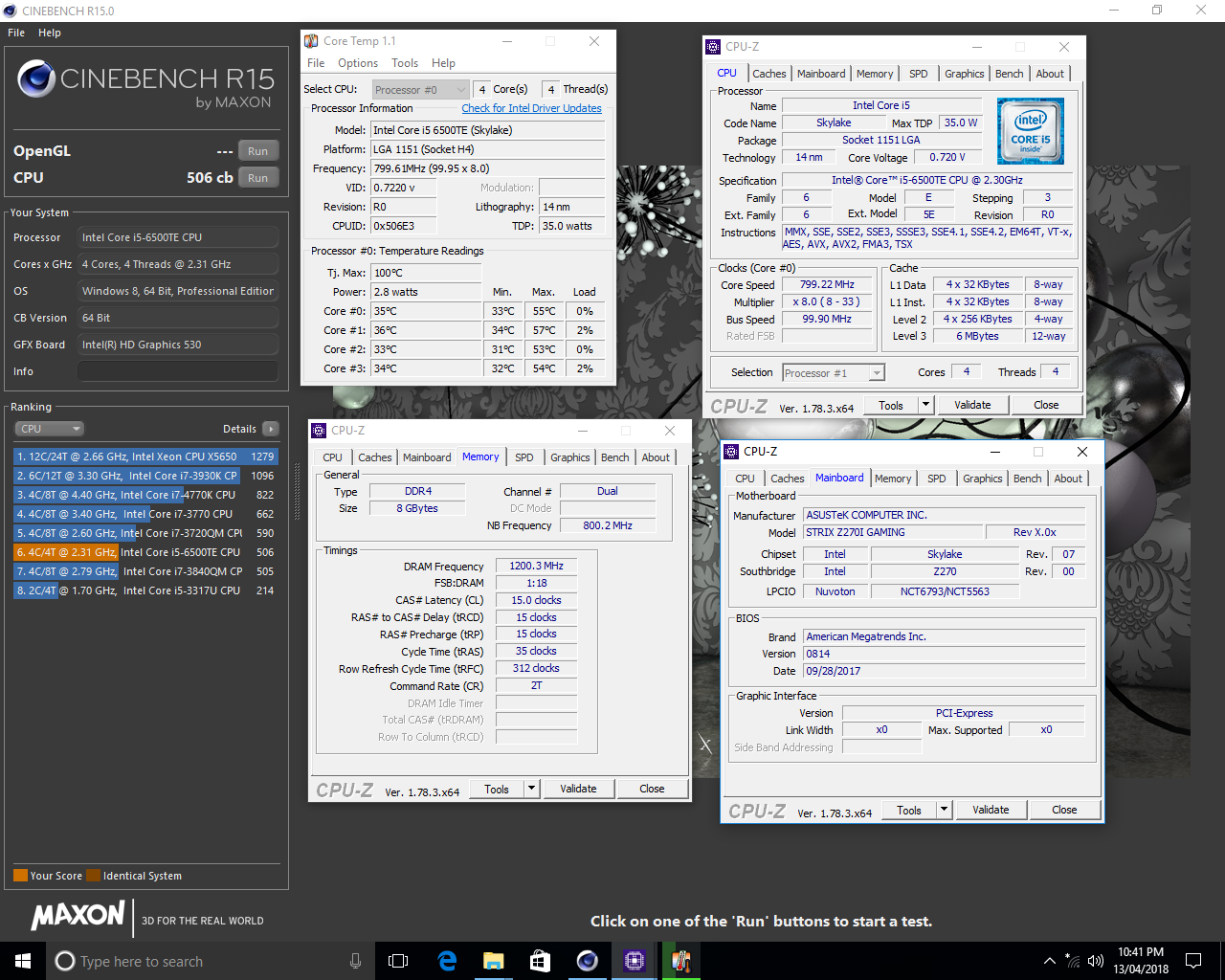Click the Core #0 temperature reading 35°C
Image resolution: width=1225 pixels, height=980 pixels.
(x=425, y=311)
